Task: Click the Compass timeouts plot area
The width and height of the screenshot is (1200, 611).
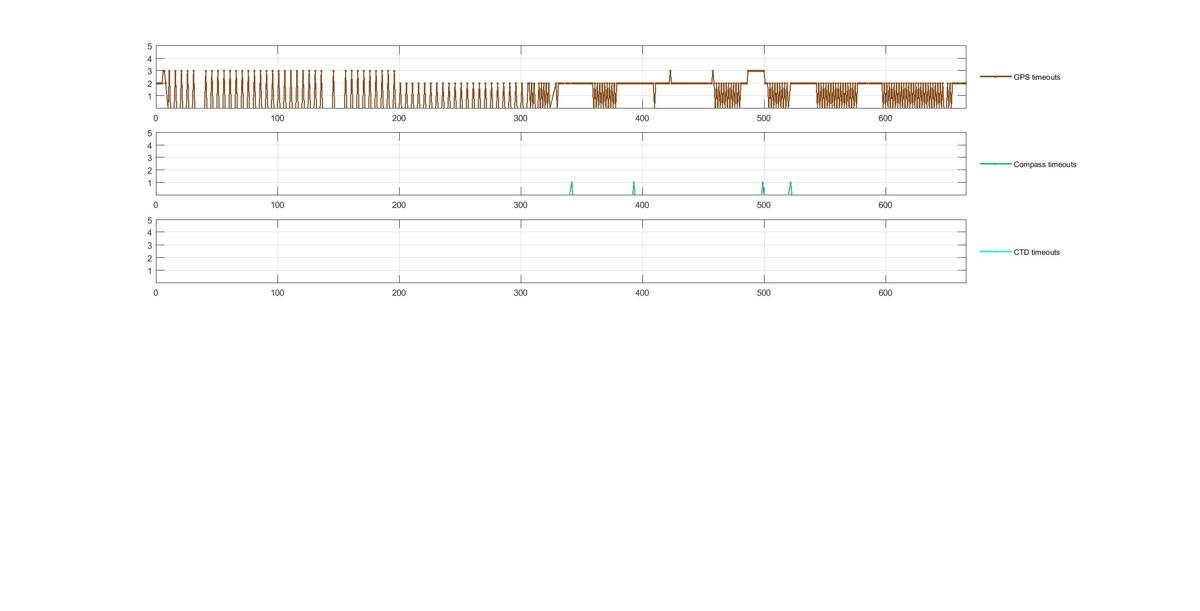Action: point(561,163)
